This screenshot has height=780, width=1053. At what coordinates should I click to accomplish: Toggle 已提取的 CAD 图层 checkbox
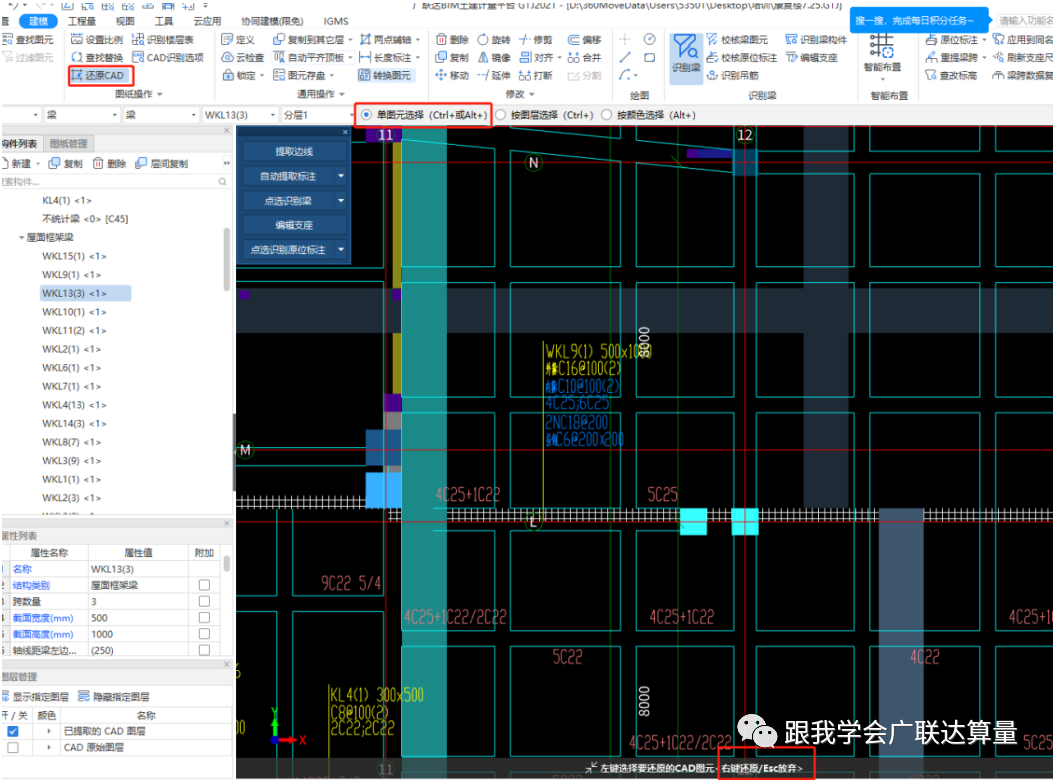[13, 731]
